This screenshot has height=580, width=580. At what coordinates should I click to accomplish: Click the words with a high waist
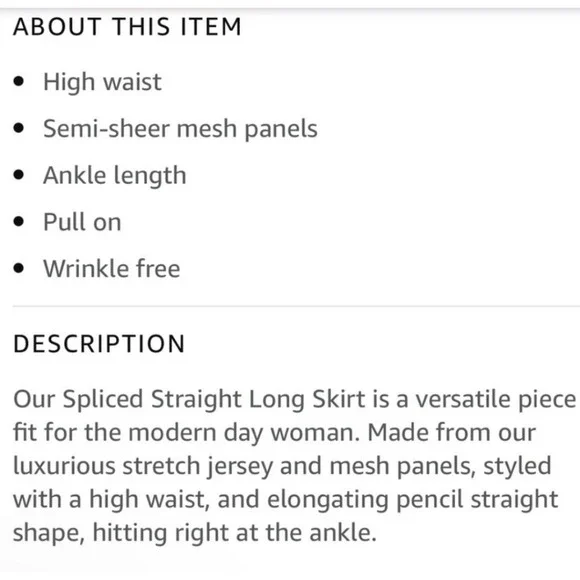[x=111, y=500]
